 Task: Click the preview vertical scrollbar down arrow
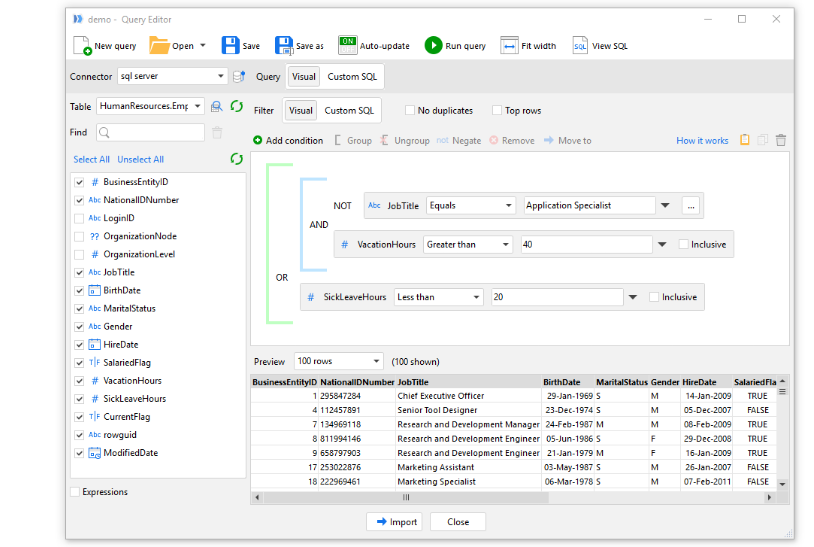click(782, 484)
